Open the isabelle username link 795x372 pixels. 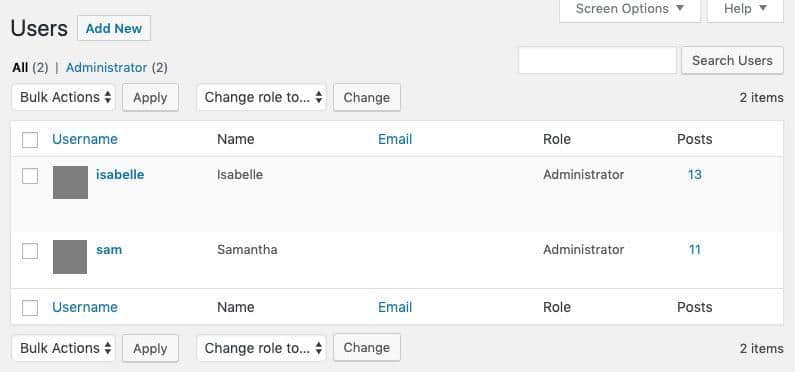coord(120,174)
